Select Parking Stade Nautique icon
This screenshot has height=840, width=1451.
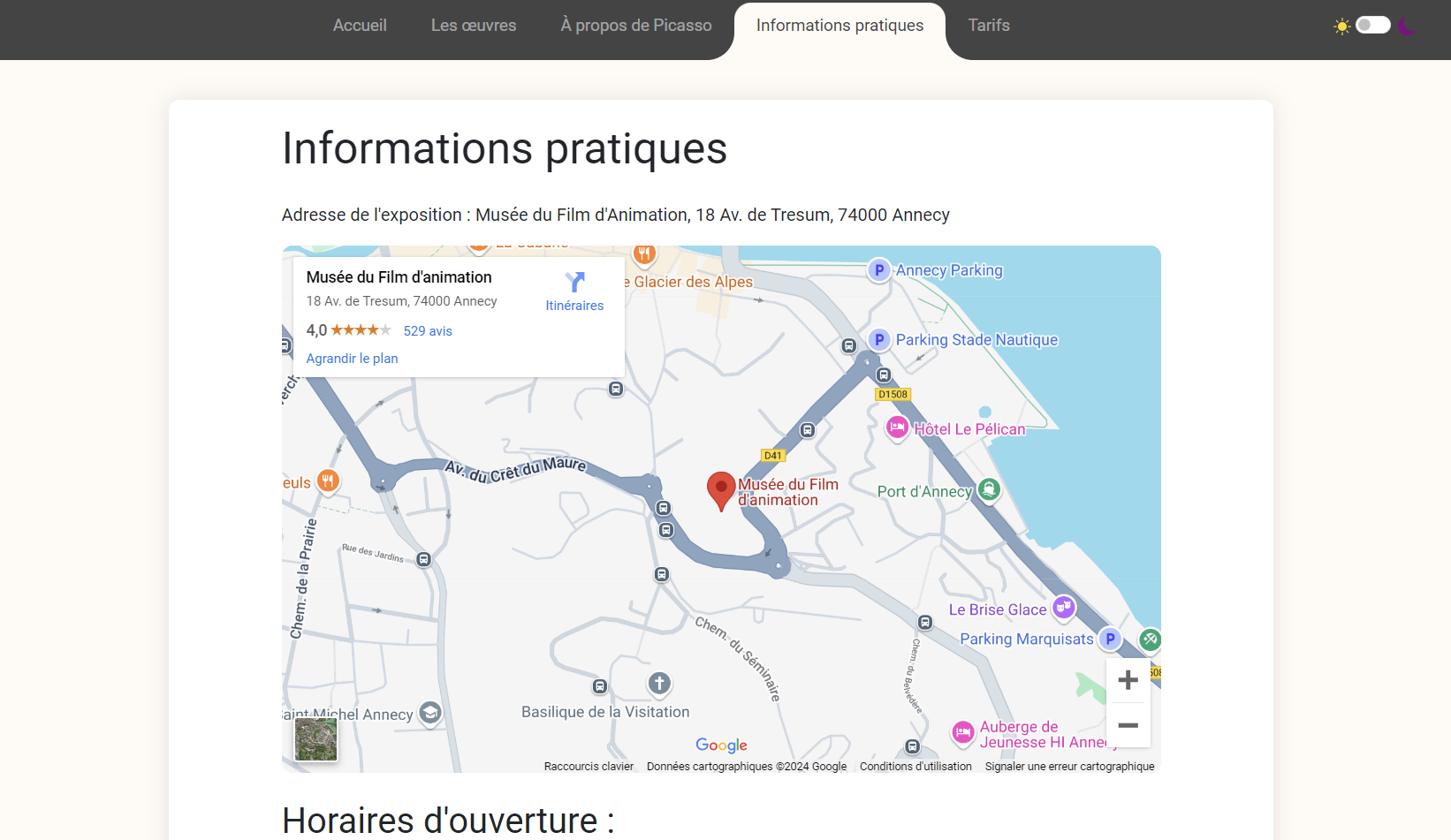(878, 340)
